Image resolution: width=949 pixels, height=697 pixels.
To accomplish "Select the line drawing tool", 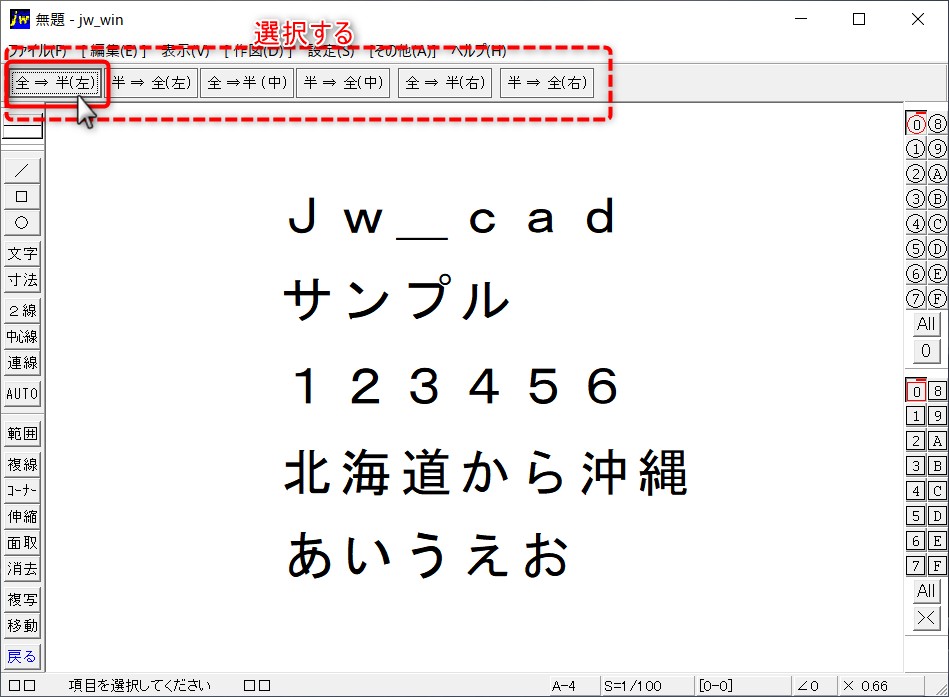I will (22, 171).
